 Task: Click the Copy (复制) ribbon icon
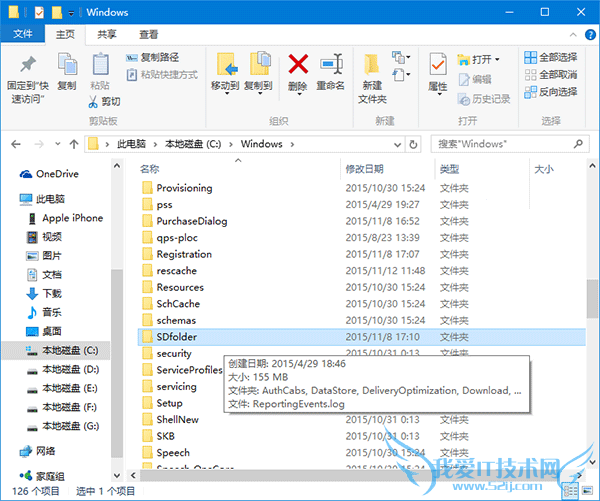[67, 64]
